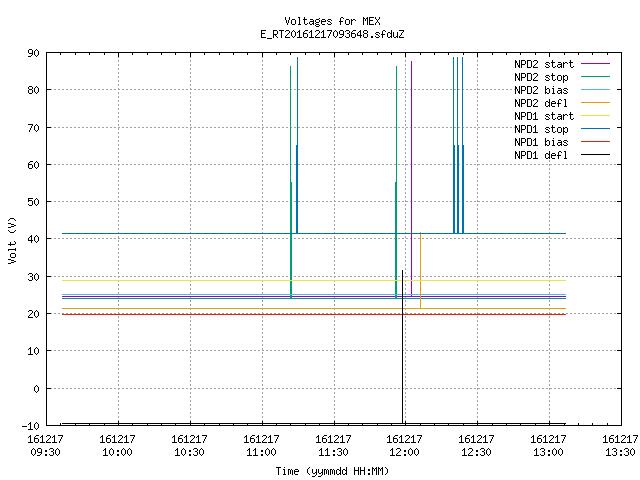The image size is (640, 480).
Task: Click the green NPD2 stop spike before 12:00
Action: (396, 180)
